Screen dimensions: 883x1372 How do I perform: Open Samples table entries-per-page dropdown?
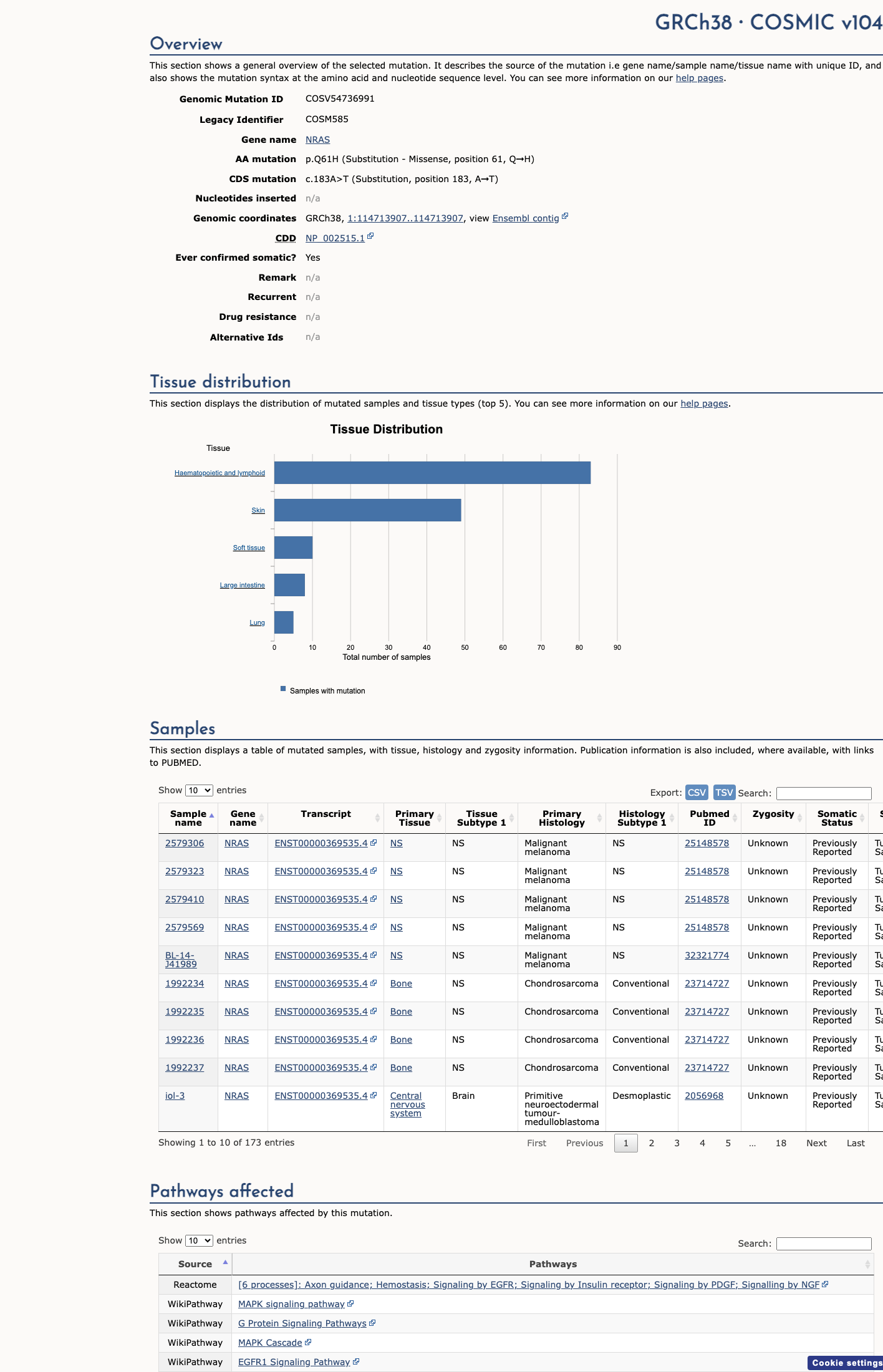(x=199, y=790)
